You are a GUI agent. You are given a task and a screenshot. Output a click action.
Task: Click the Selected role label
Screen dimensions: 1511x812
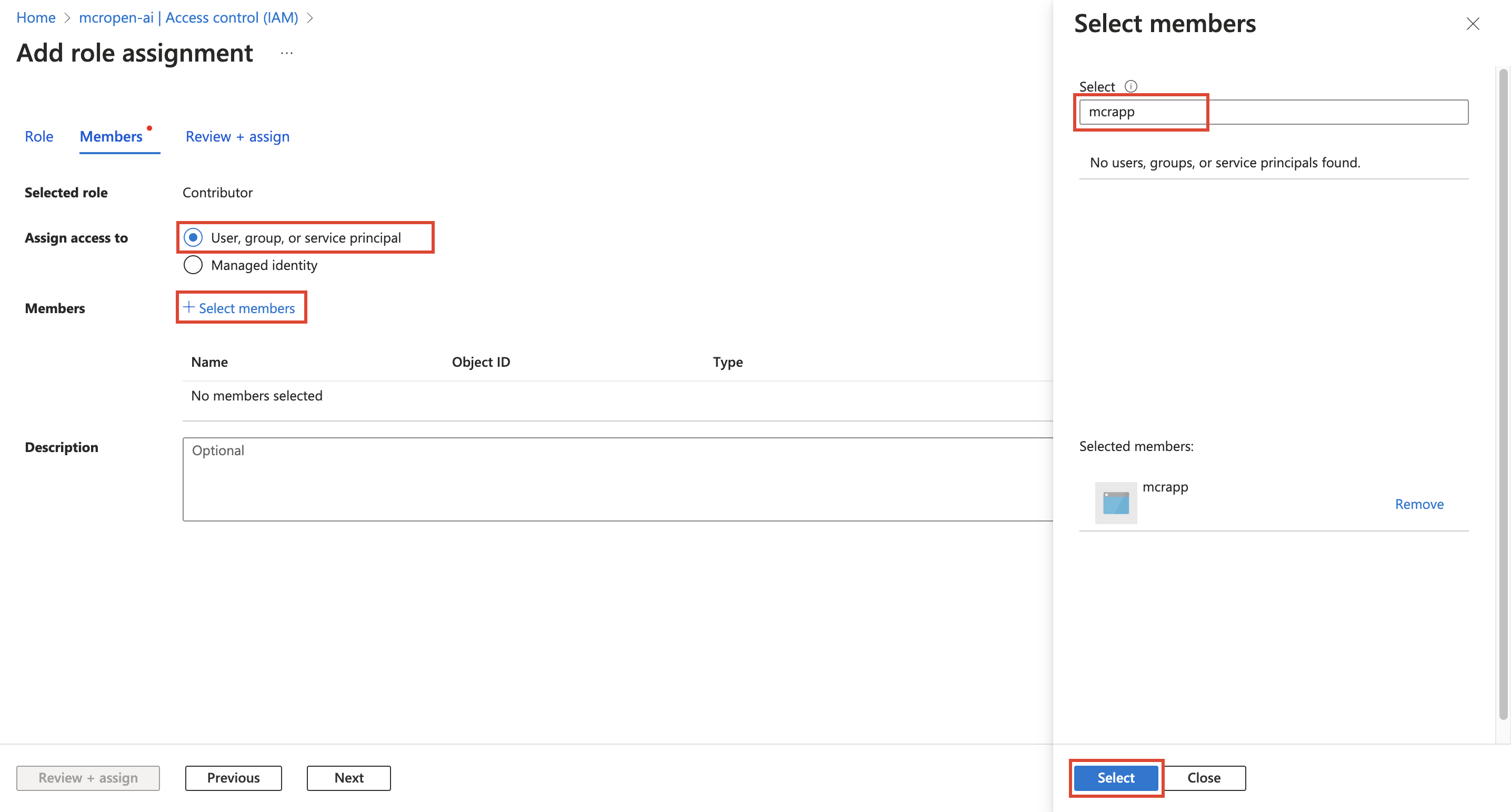point(66,193)
